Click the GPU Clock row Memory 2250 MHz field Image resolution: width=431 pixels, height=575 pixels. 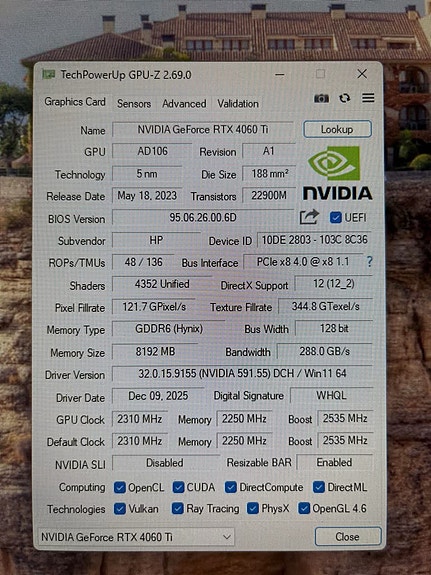pyautogui.click(x=244, y=418)
